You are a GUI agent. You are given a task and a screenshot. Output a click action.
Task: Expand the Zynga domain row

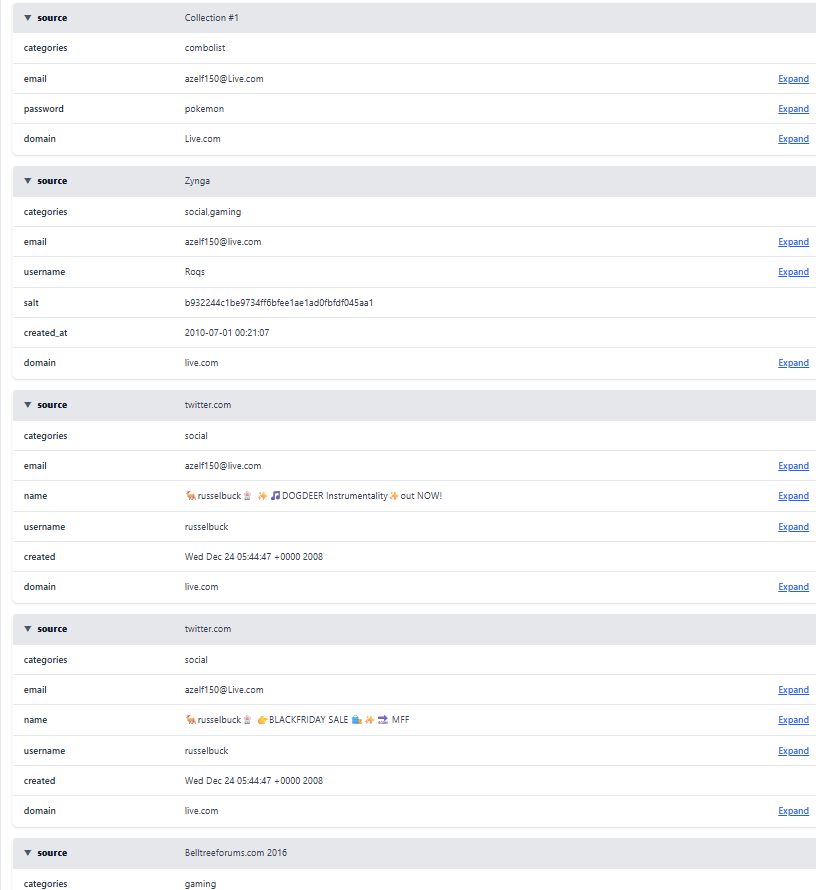[793, 363]
